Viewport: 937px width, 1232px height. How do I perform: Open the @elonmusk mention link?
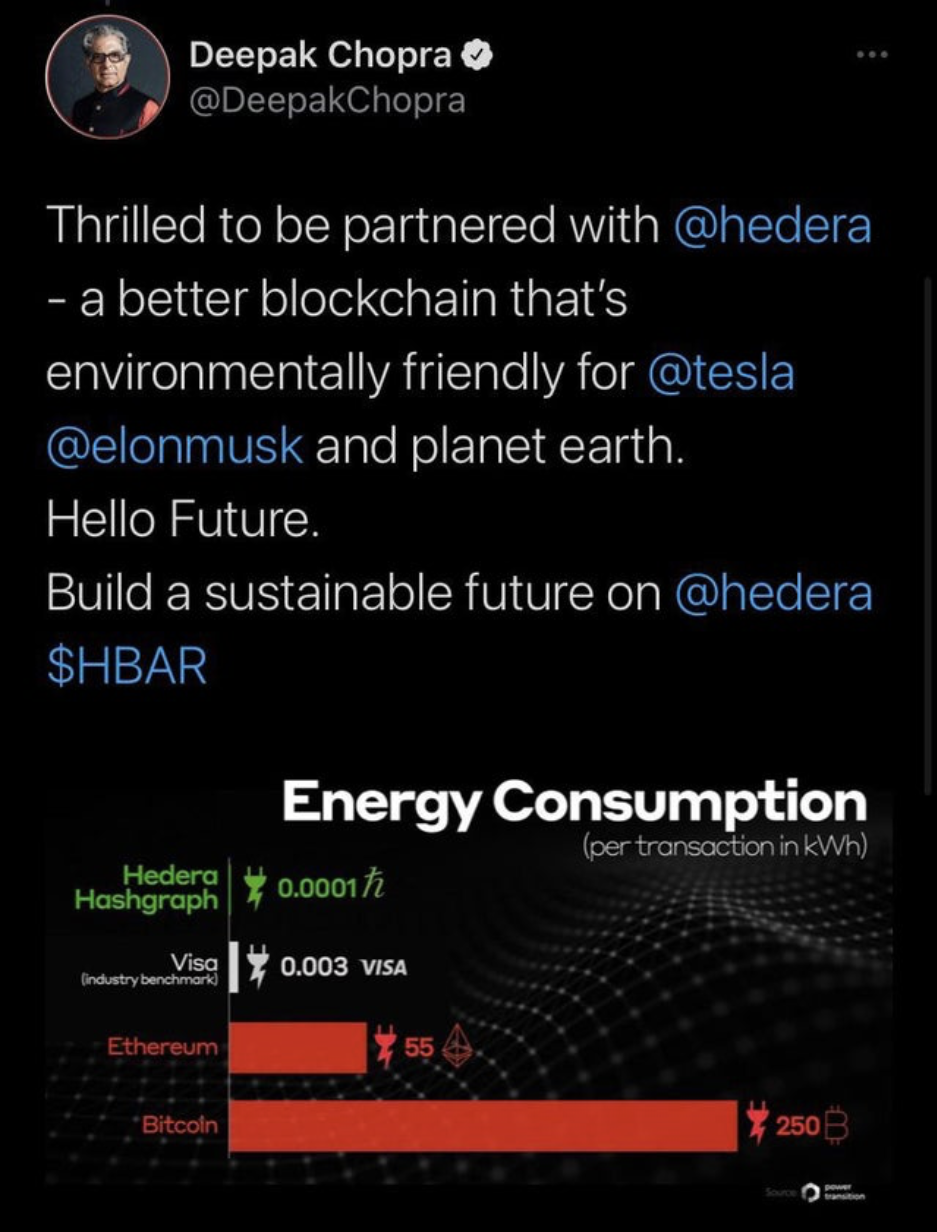click(175, 446)
